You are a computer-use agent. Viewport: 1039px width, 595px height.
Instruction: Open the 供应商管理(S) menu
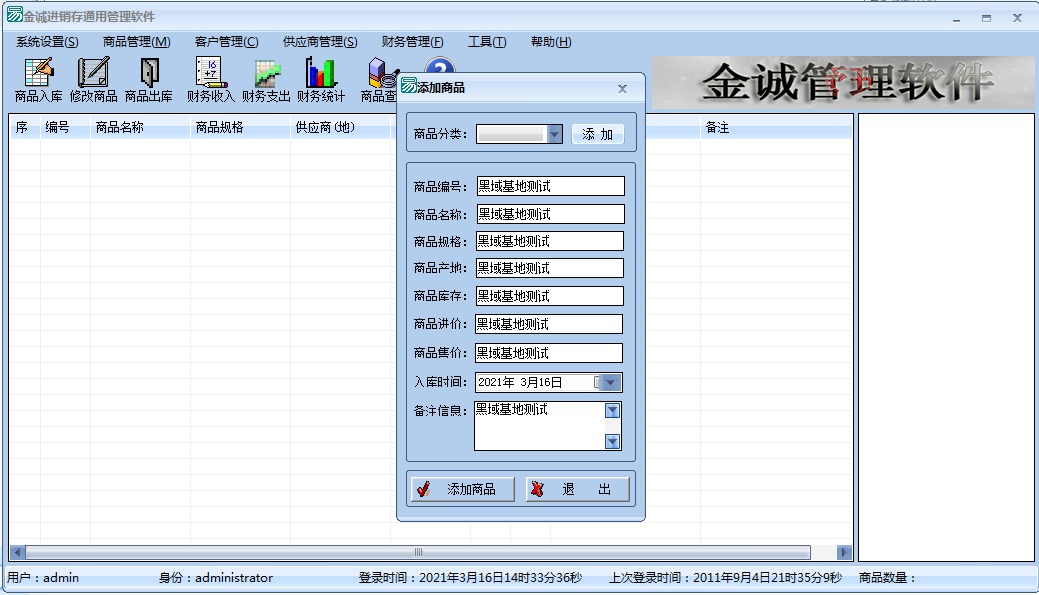pos(320,42)
